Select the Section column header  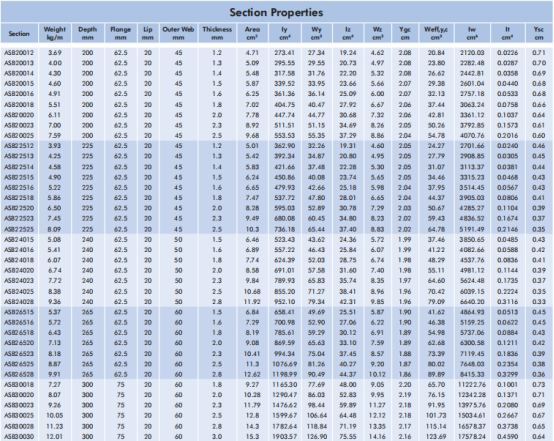tap(19, 34)
